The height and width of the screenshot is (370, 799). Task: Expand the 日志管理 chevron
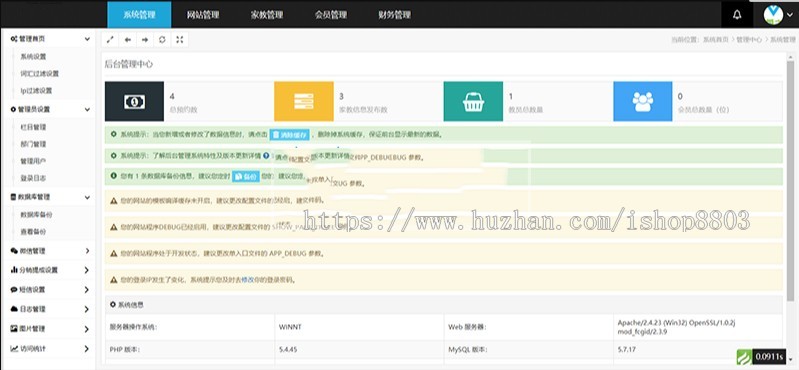click(87, 309)
